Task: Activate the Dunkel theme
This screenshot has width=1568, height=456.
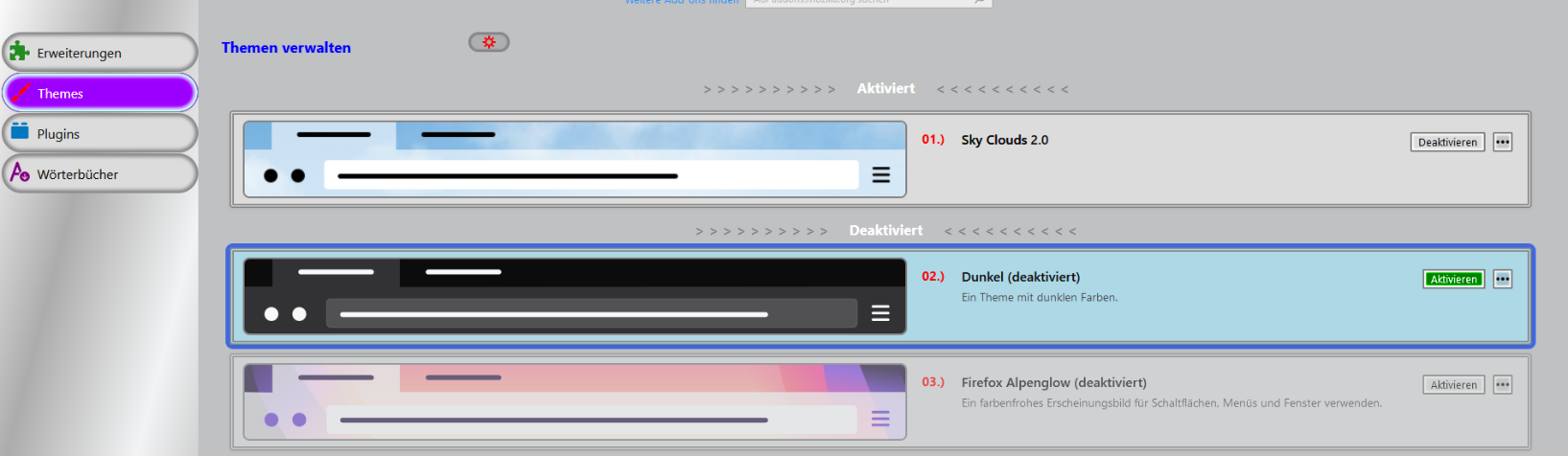Action: pos(1453,279)
